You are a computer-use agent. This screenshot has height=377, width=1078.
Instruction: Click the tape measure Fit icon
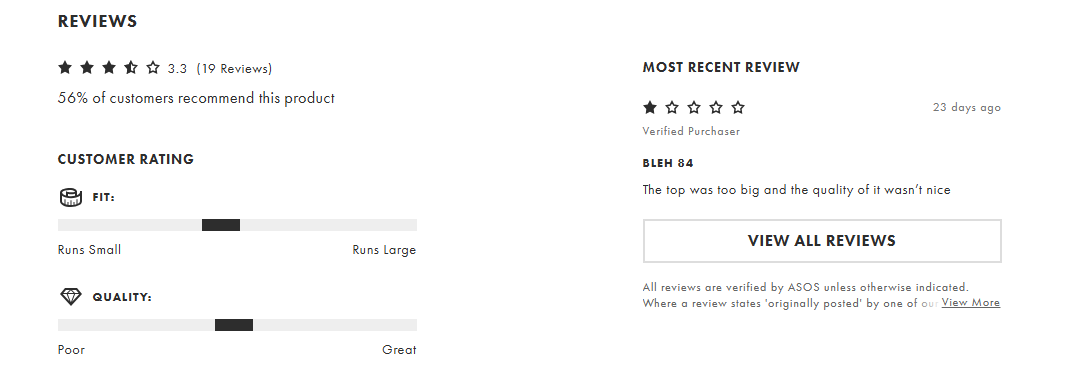point(71,197)
